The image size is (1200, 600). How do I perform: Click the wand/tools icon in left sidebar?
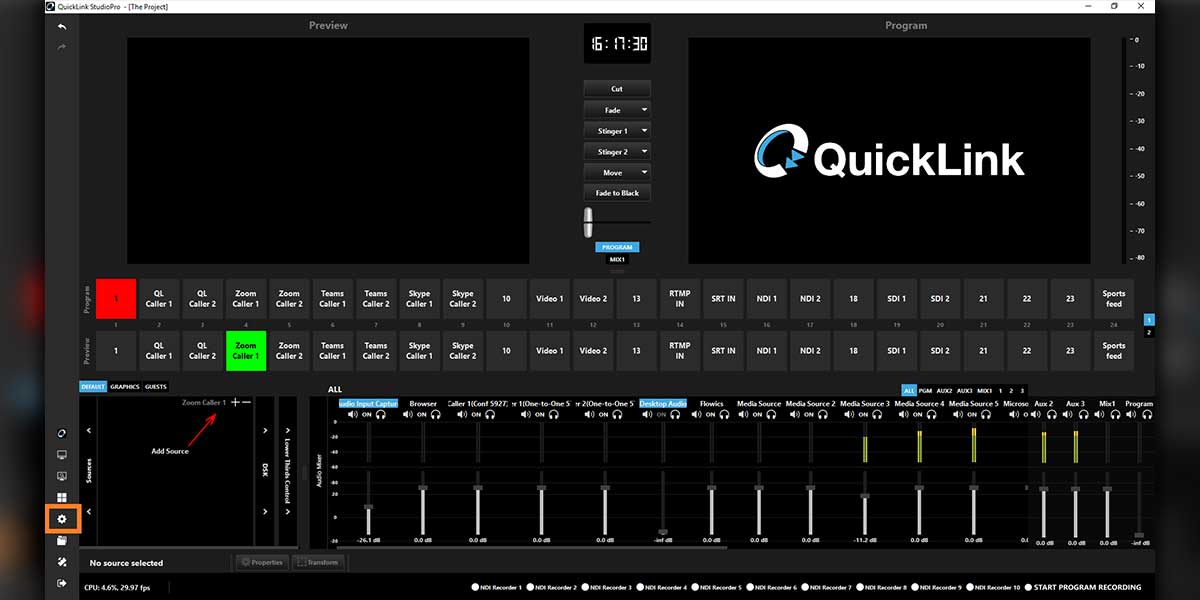coord(62,562)
